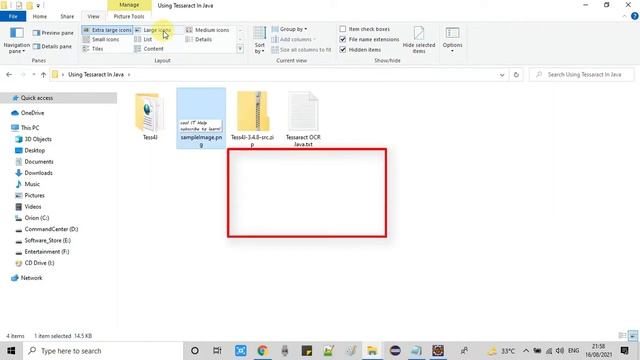Collapse the ribbon with the chevron

(x=624, y=16)
